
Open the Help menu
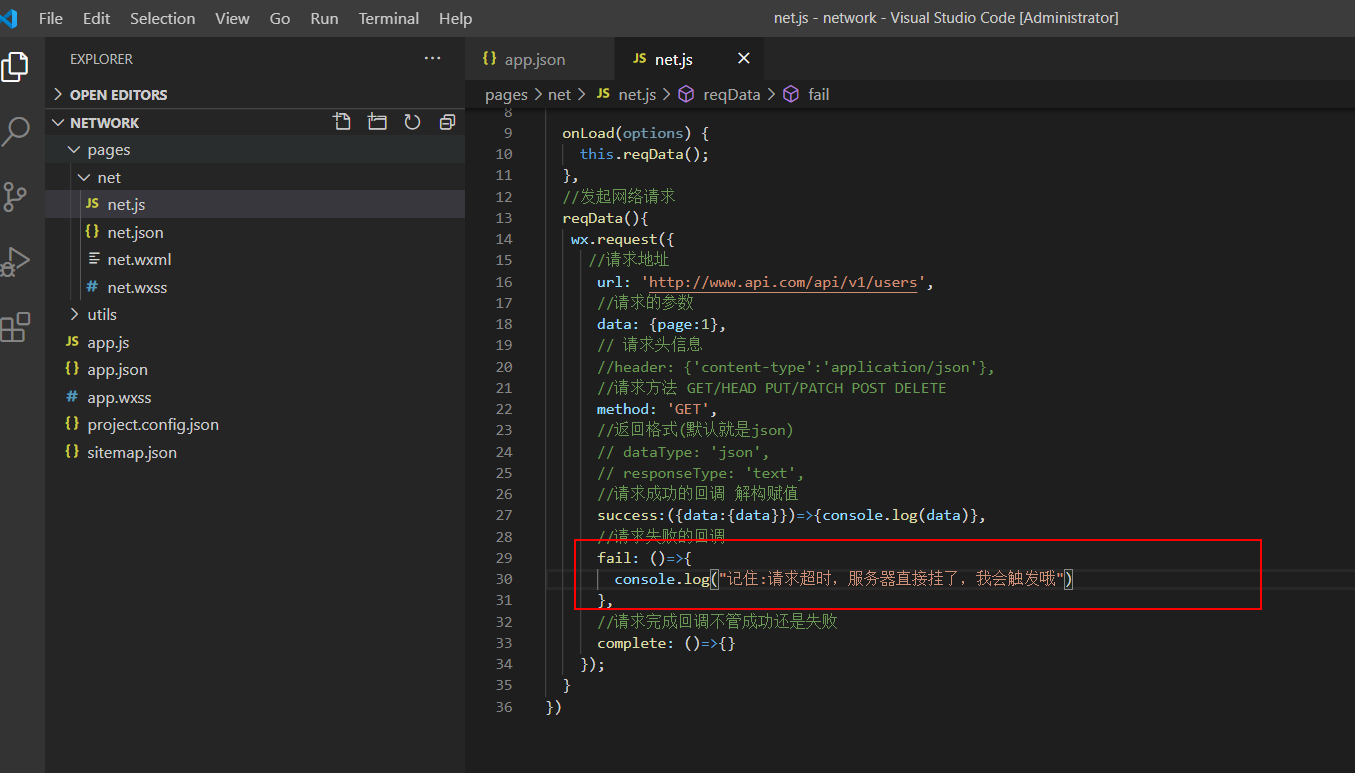point(456,18)
